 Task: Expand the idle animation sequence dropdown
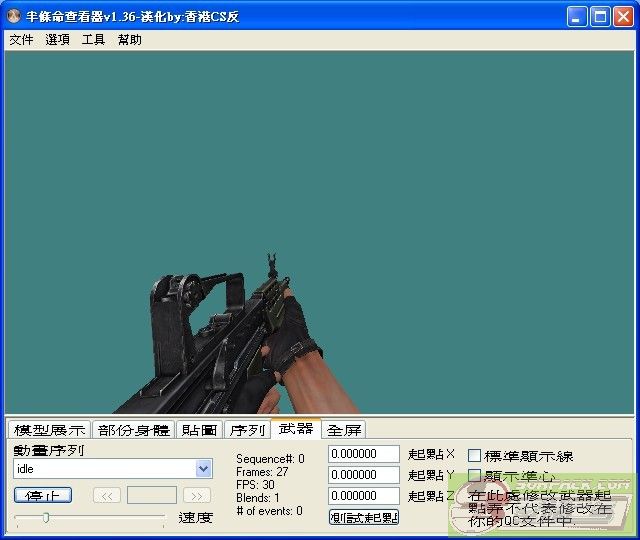coord(204,469)
